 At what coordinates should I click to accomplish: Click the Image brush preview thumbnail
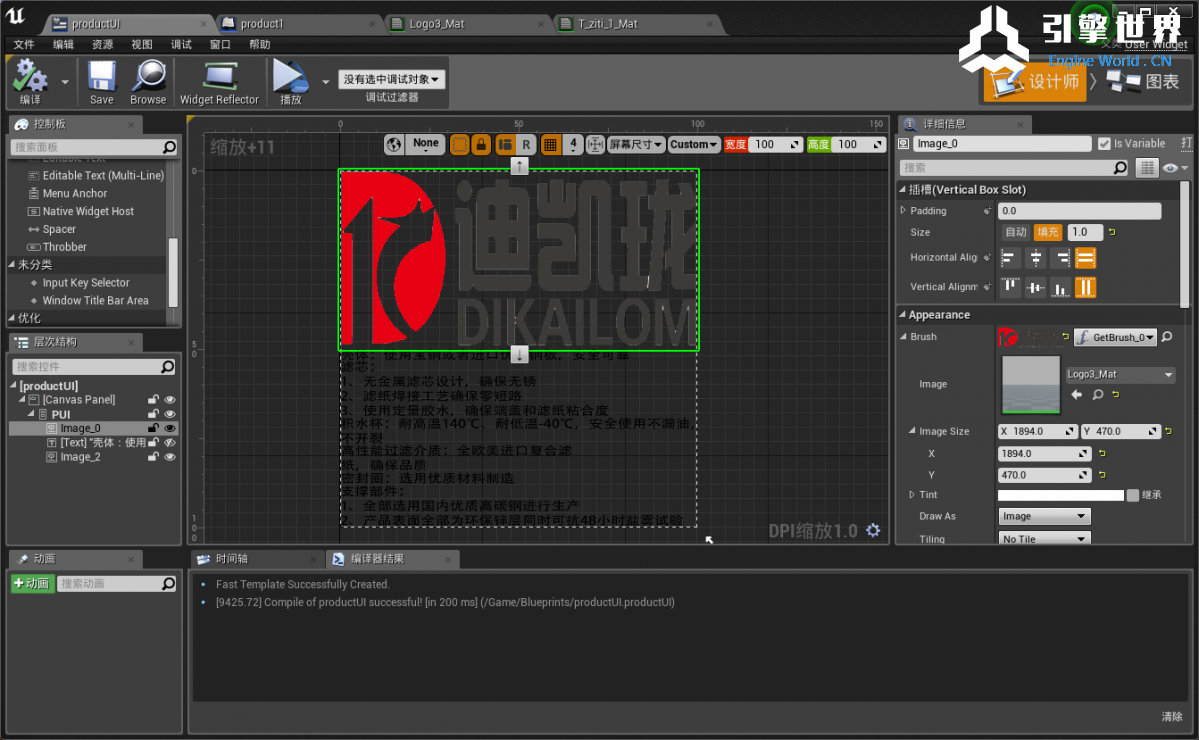(1031, 385)
